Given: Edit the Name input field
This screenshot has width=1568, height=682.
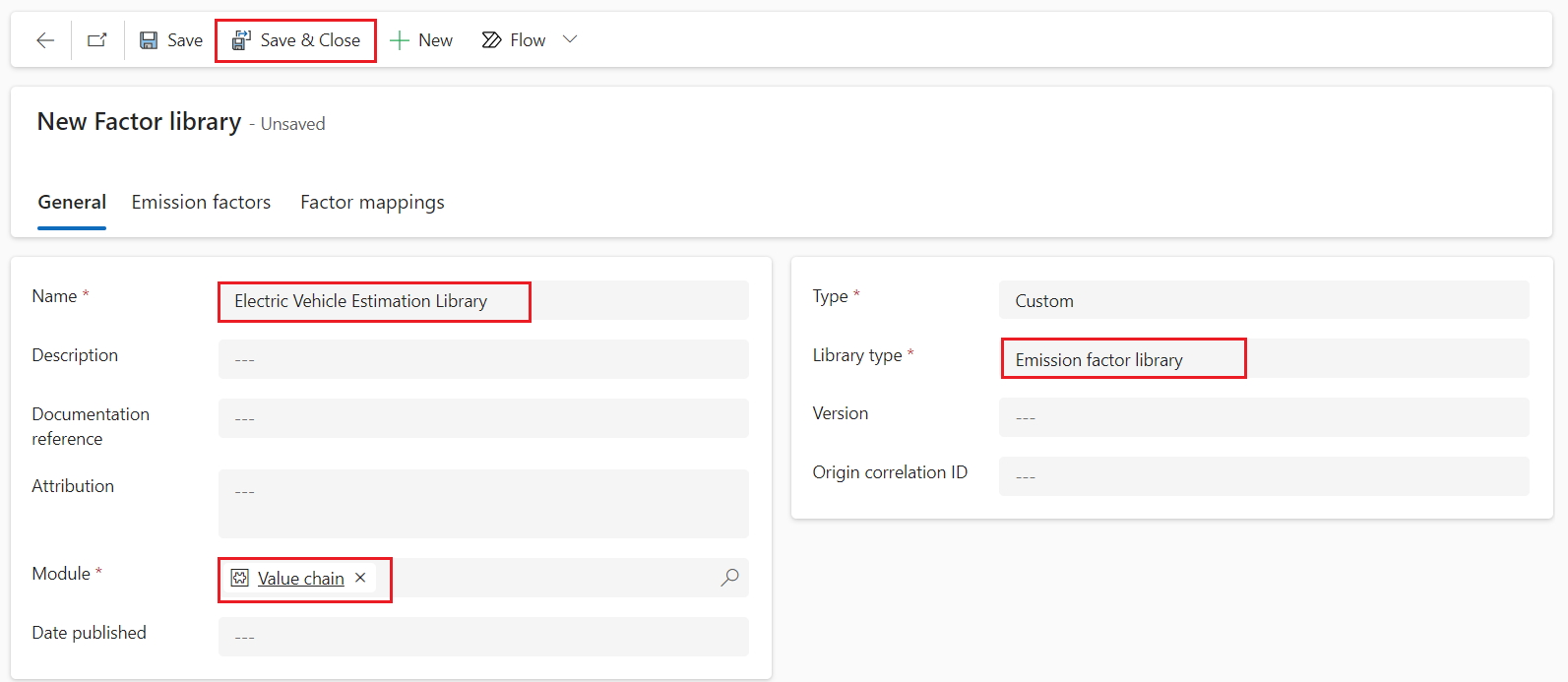Looking at the screenshot, I should click(483, 300).
